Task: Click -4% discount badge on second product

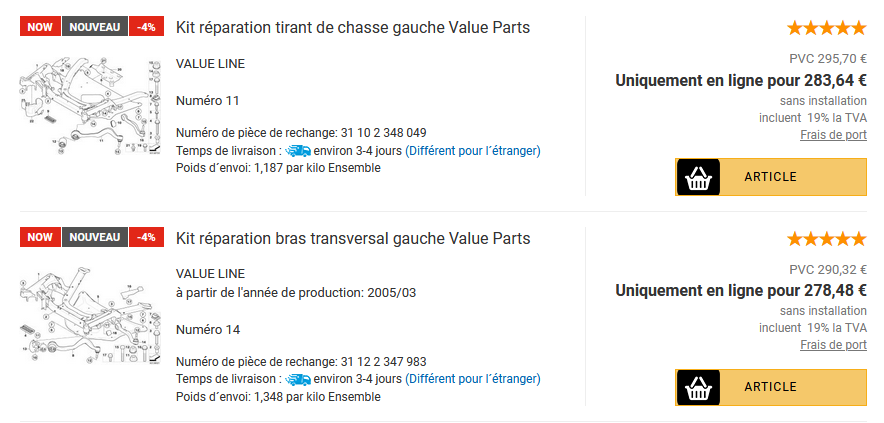Action: point(147,237)
